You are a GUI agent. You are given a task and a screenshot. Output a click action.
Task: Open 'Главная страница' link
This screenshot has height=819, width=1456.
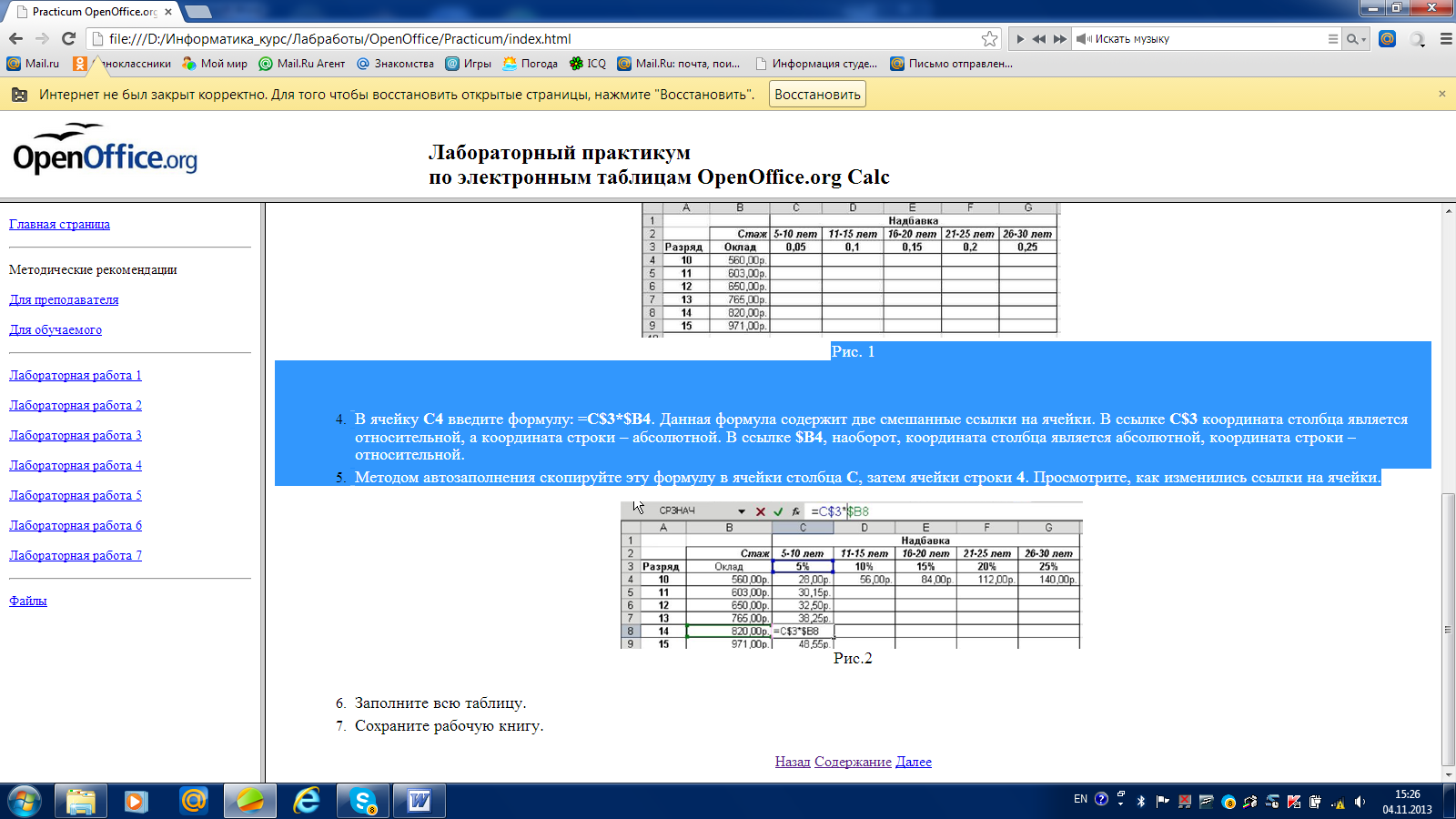59,224
